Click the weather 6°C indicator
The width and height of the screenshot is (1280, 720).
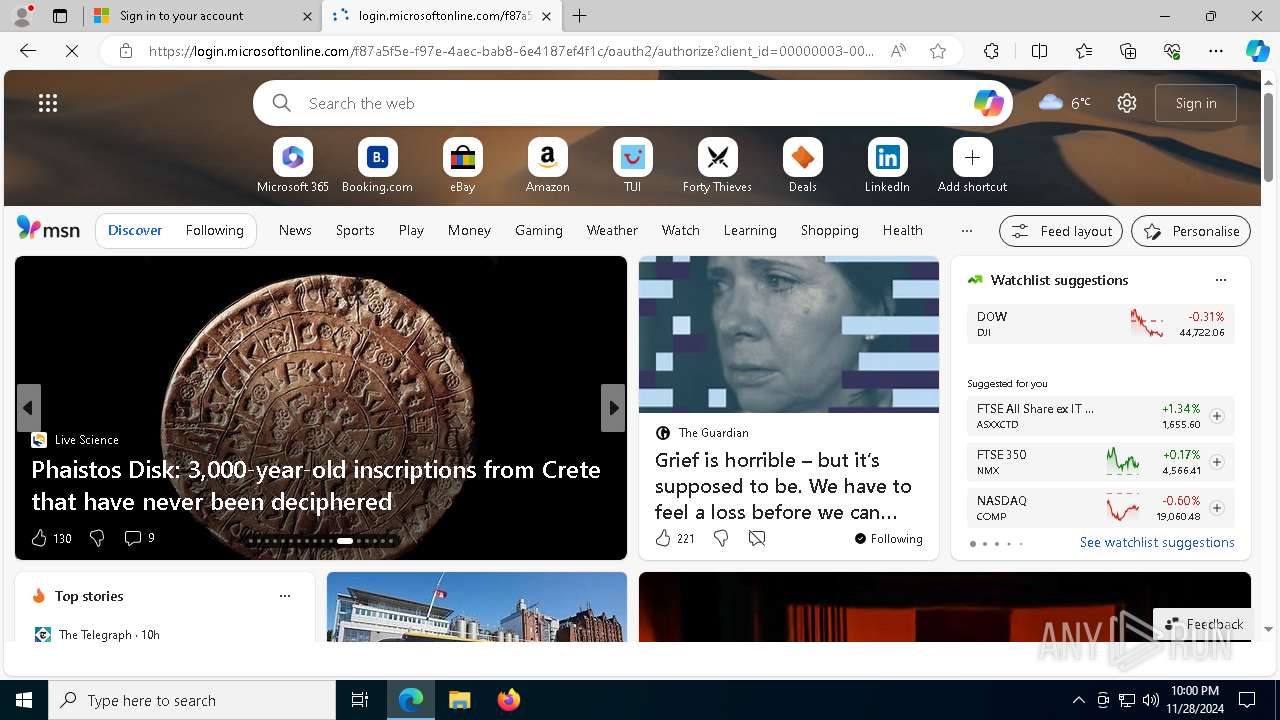click(x=1064, y=103)
